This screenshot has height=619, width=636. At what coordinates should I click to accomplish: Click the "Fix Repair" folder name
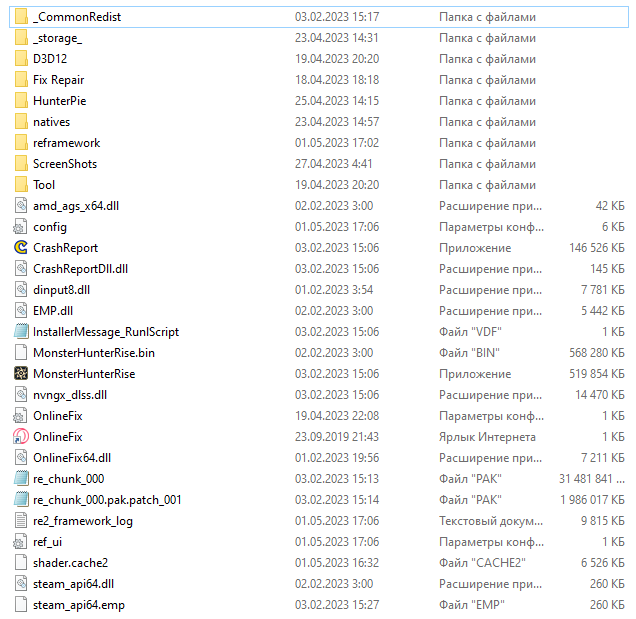coord(58,80)
